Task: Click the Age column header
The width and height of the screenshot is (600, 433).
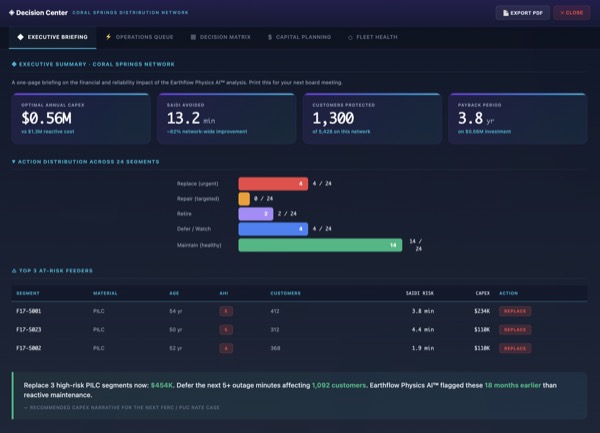Action: (174, 293)
